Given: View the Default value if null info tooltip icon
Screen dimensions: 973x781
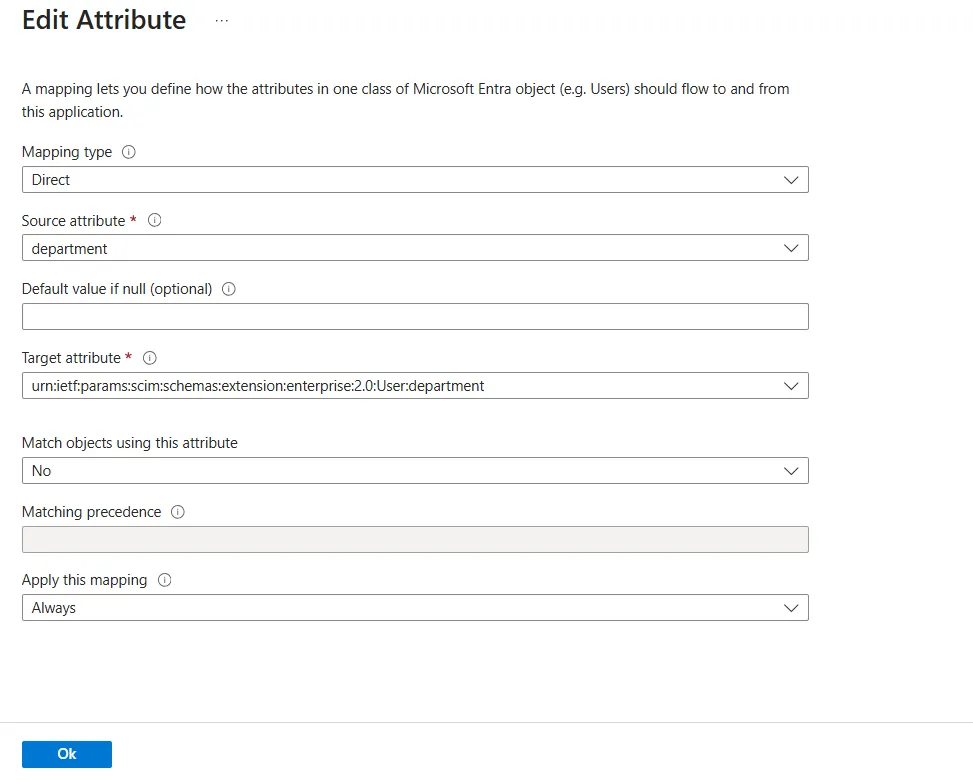Looking at the screenshot, I should click(229, 289).
